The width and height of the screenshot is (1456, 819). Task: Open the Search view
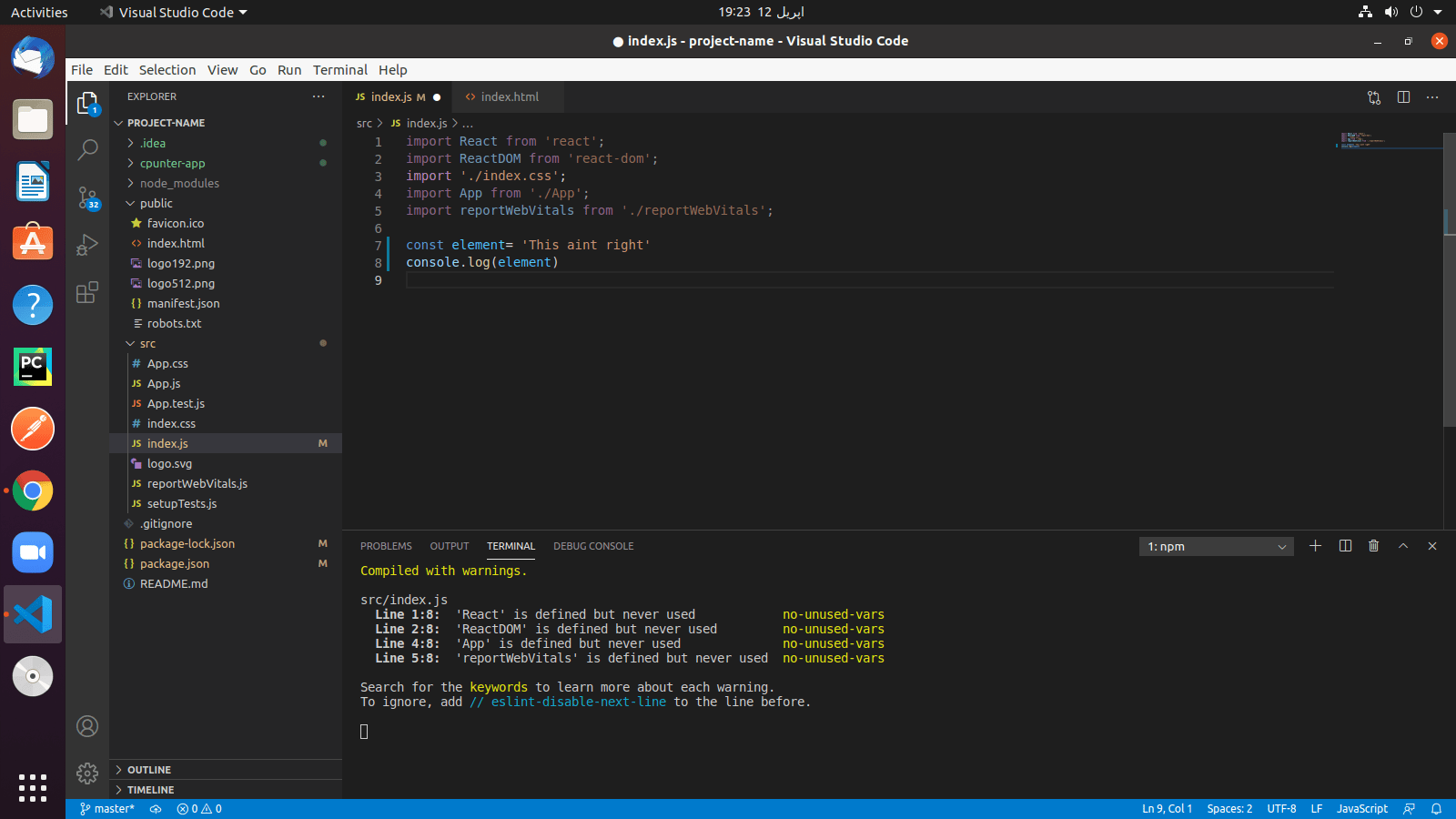[87, 149]
